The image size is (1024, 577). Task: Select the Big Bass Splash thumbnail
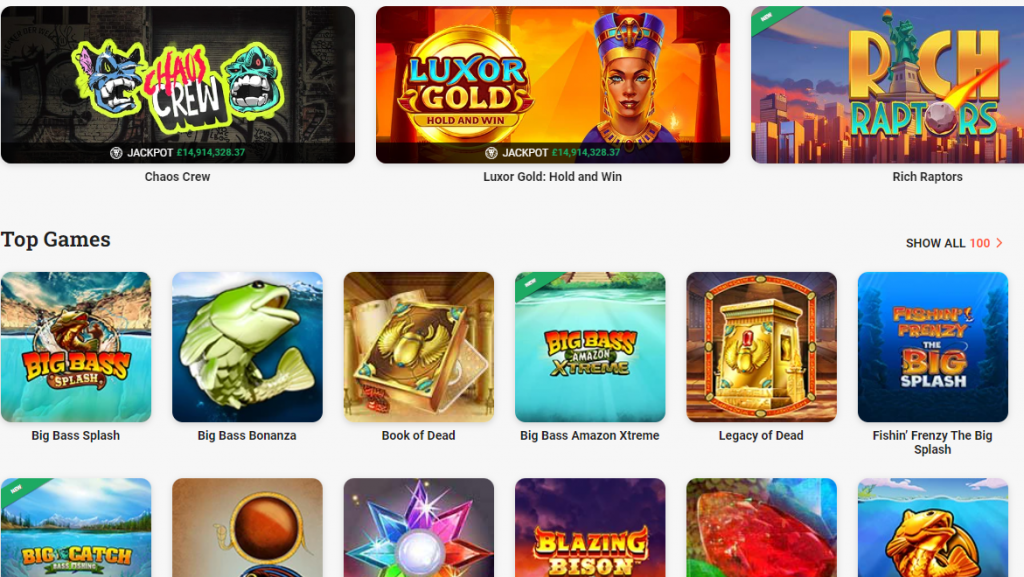(76, 347)
